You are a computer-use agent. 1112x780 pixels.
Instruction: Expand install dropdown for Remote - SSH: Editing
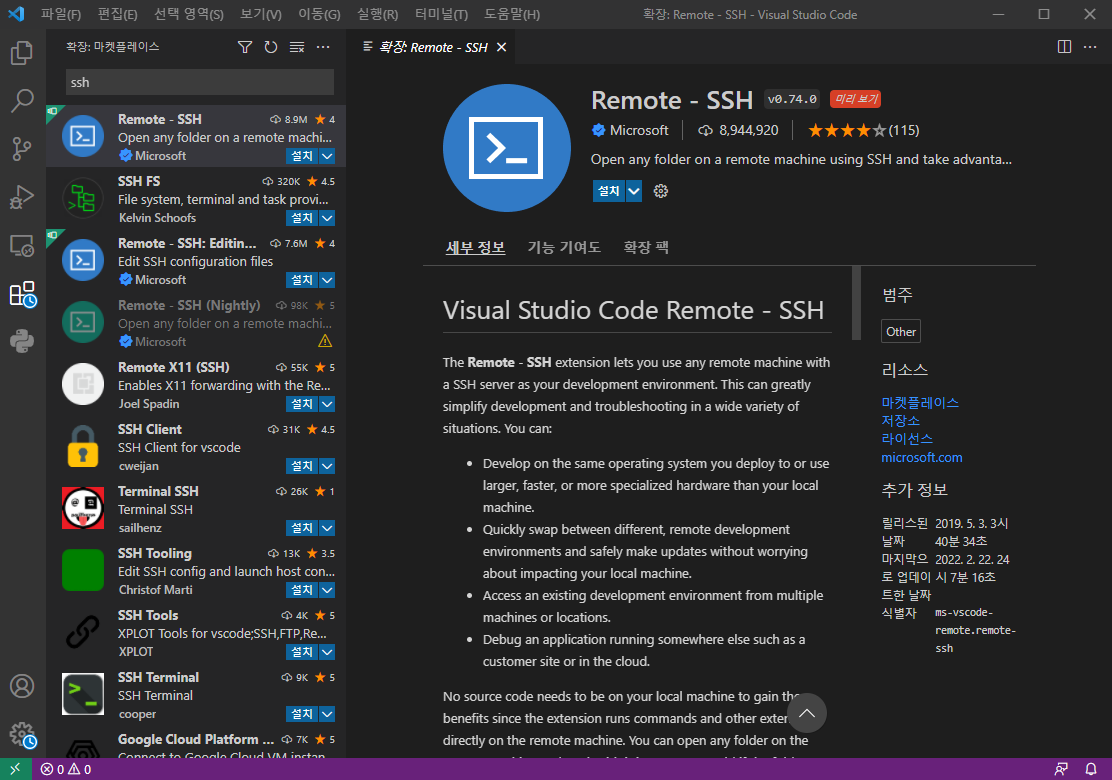(x=327, y=280)
